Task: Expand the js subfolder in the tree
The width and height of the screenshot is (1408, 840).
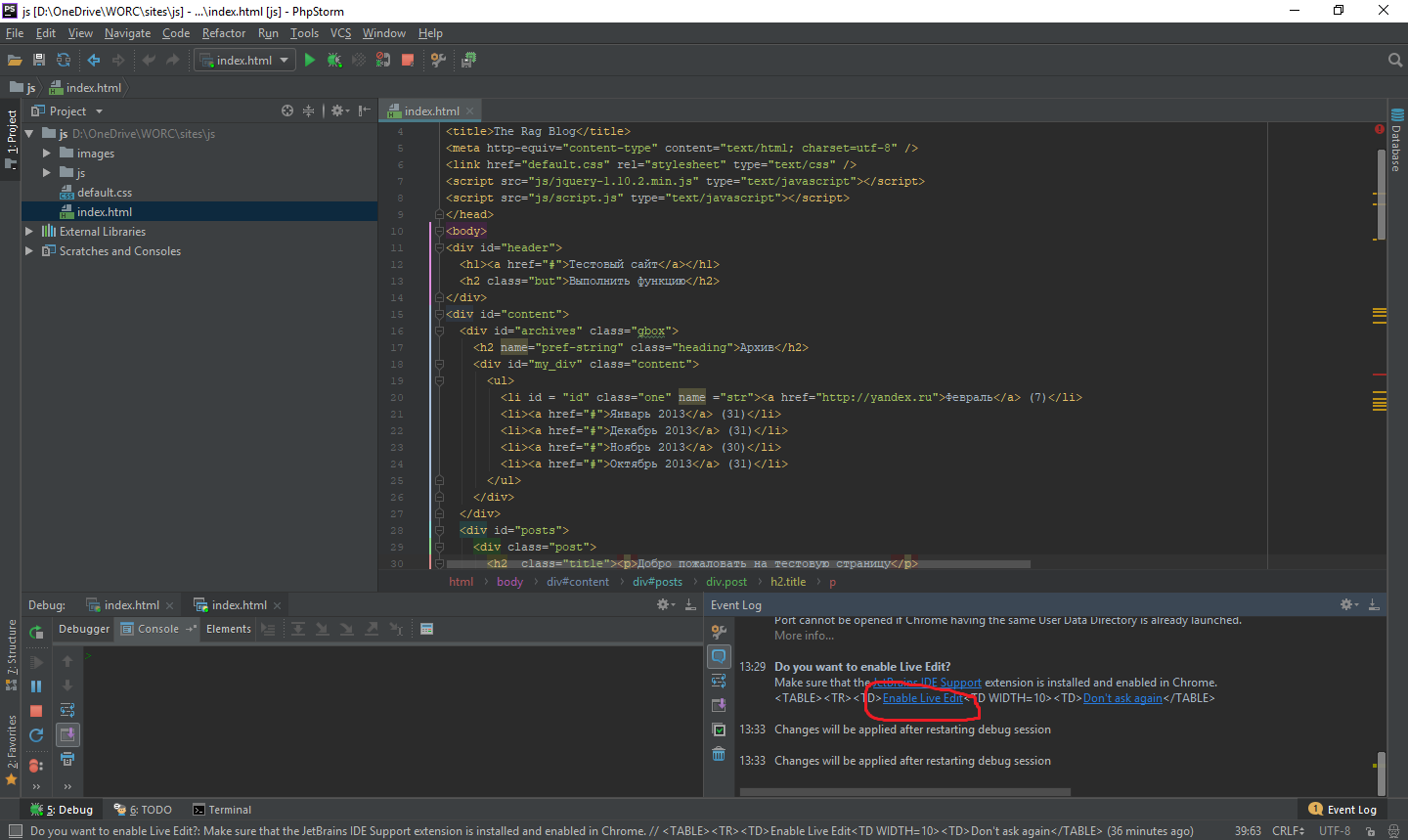Action: pos(46,173)
